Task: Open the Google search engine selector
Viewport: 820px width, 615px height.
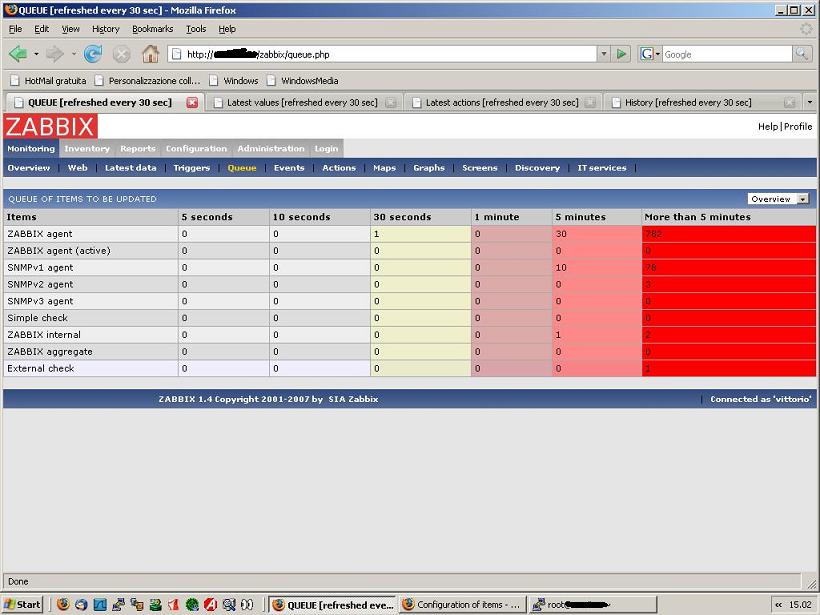Action: pos(650,54)
